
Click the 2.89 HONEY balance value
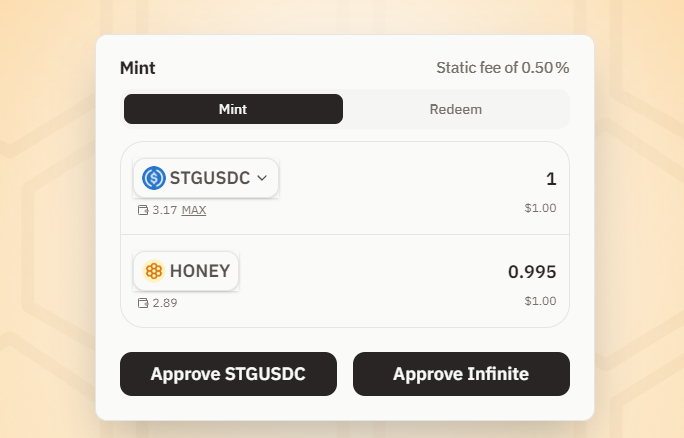[165, 302]
